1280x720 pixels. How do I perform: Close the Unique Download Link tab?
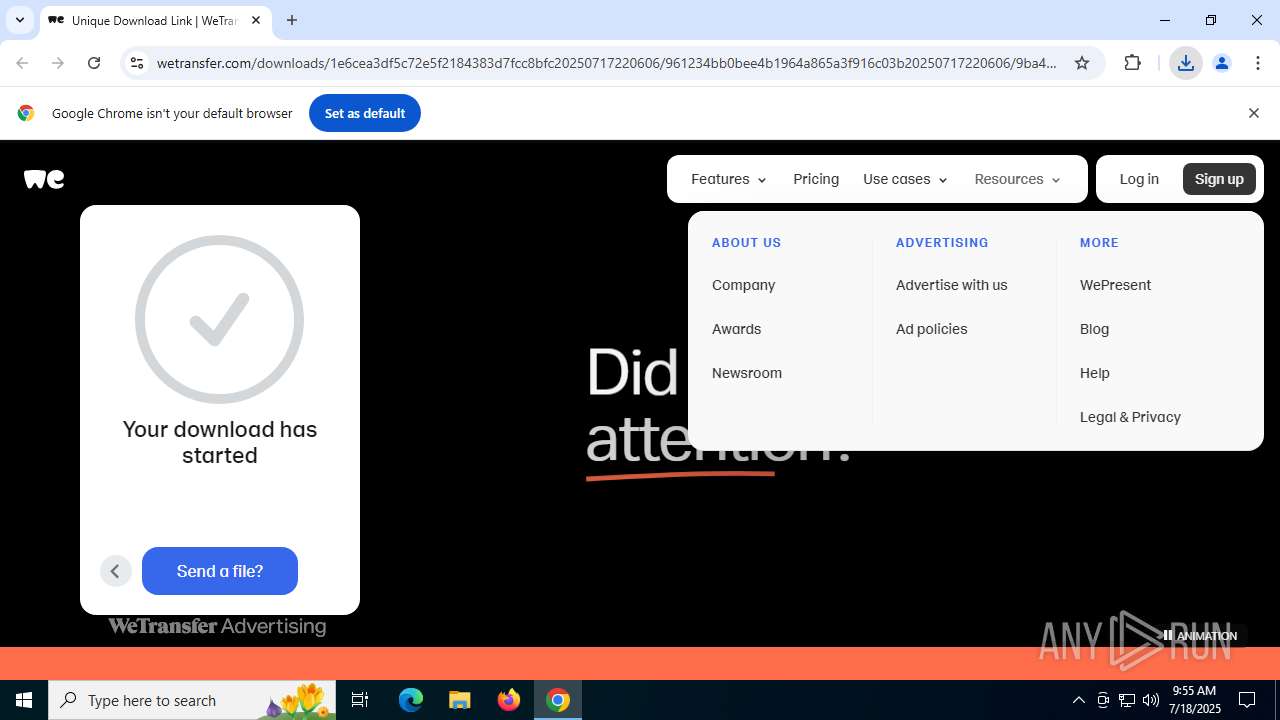coord(256,20)
